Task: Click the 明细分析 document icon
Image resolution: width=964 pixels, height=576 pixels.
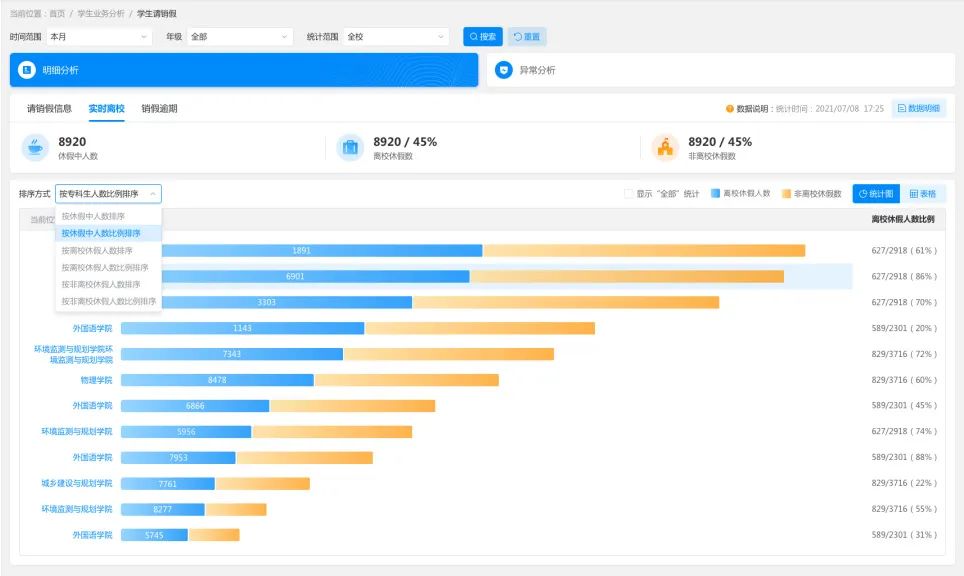Action: click(x=27, y=70)
